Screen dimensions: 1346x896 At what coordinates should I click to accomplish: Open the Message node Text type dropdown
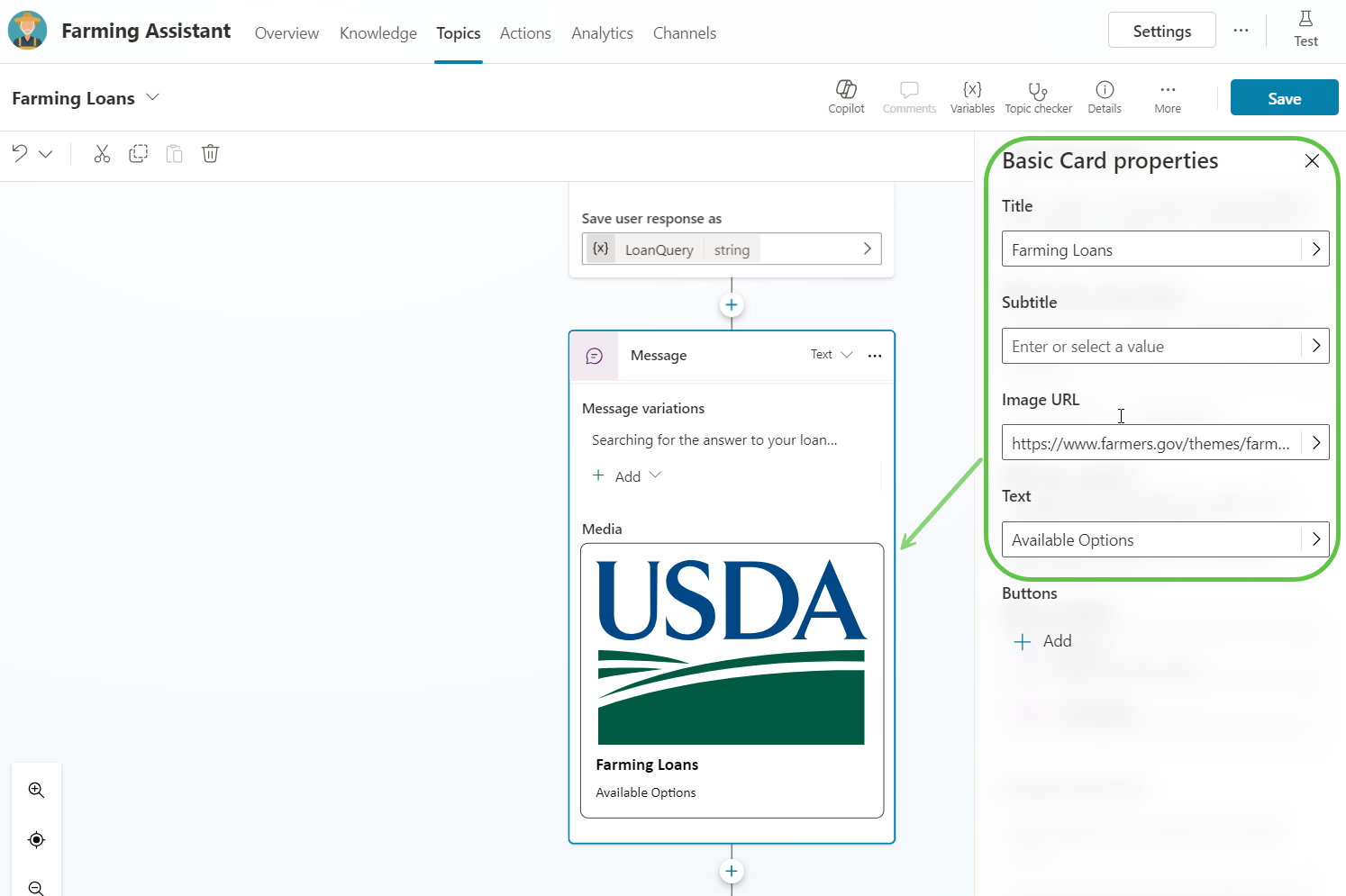831,355
